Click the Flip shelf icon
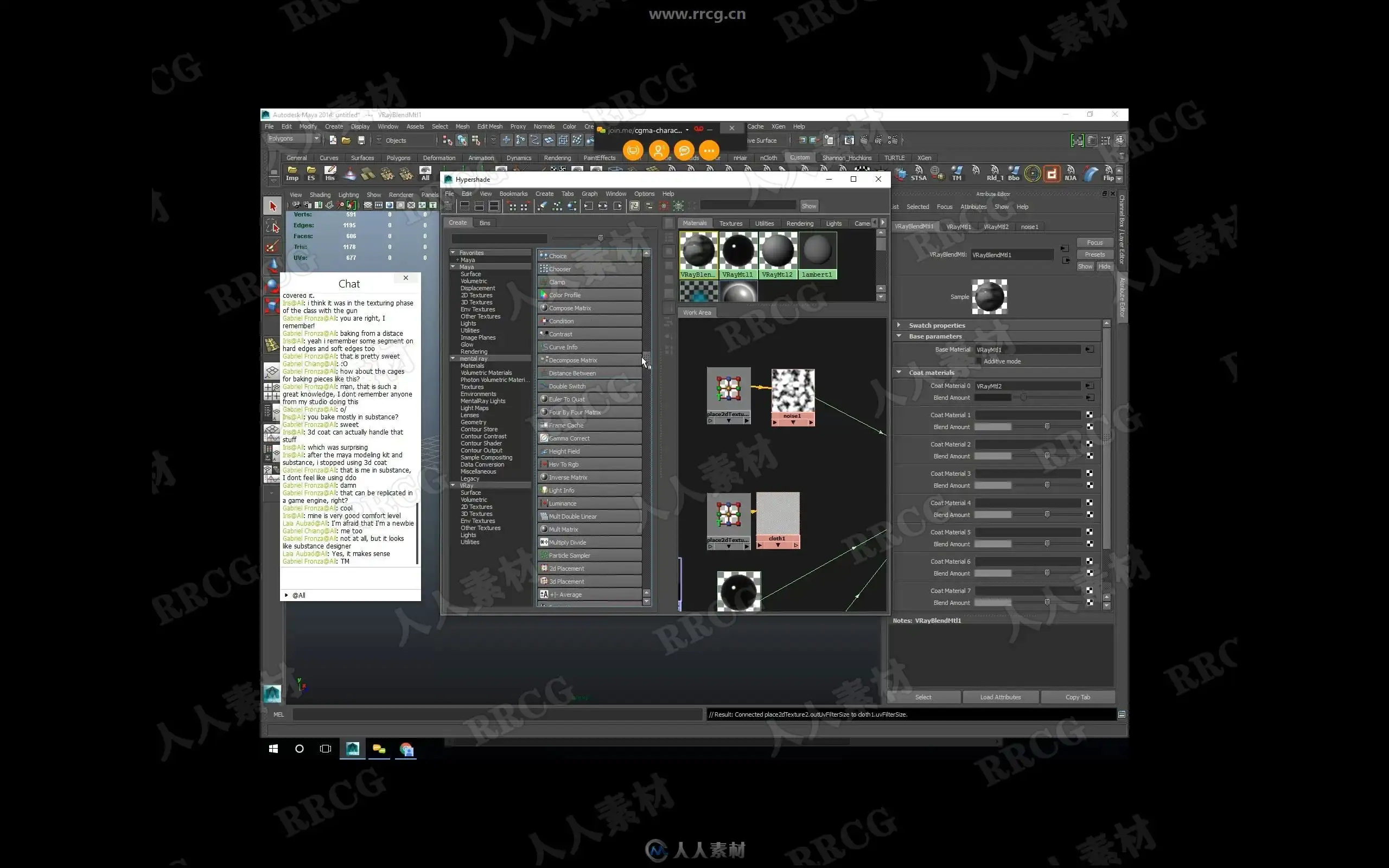Screen dimensions: 1389x868 [1108, 174]
